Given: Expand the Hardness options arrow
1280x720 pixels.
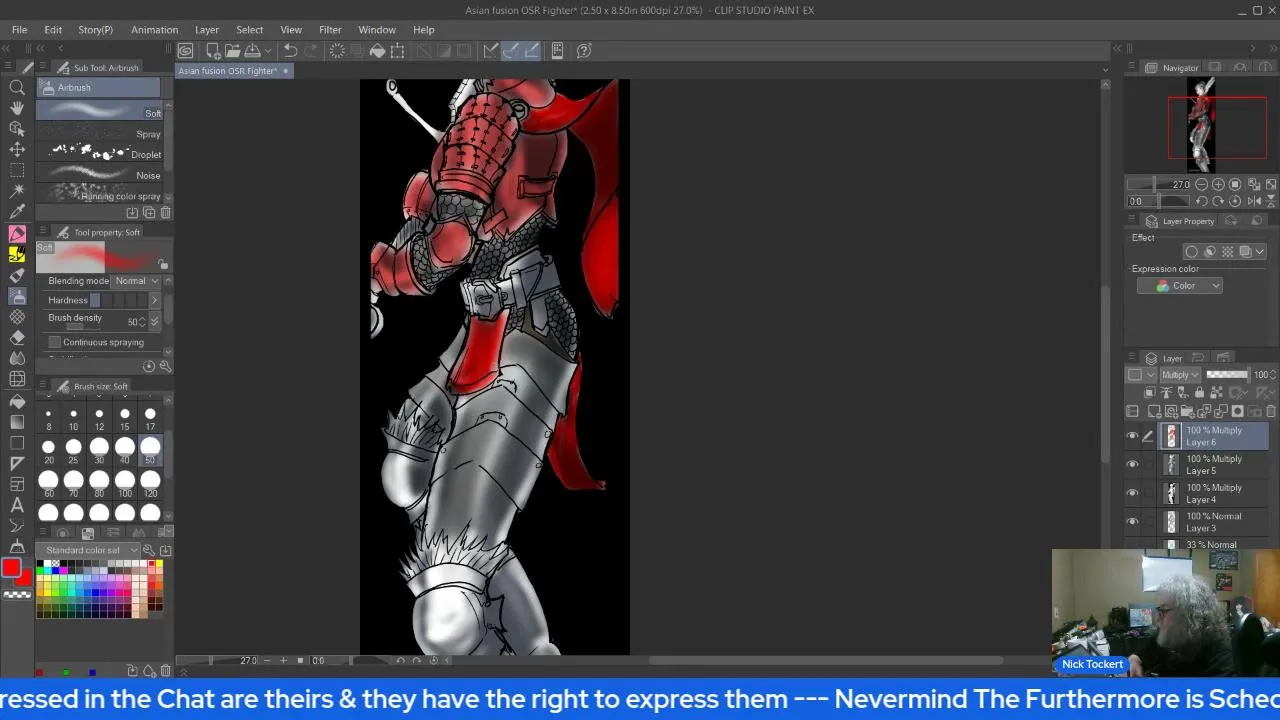Looking at the screenshot, I should (x=154, y=300).
